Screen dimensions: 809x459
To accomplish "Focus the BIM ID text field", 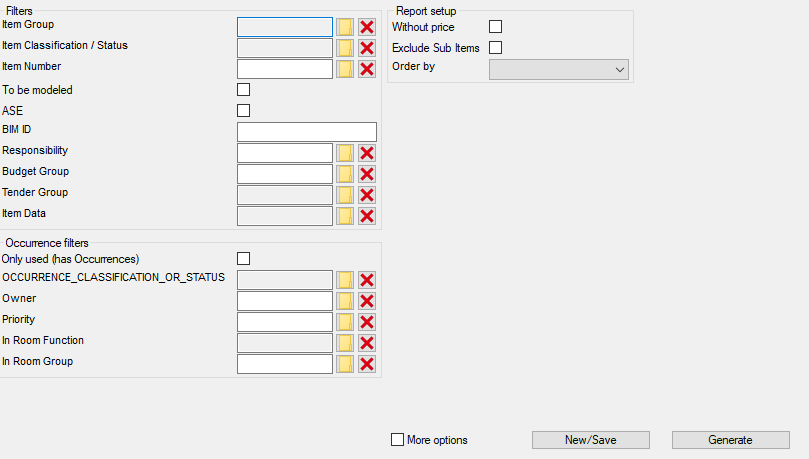I will point(306,132).
